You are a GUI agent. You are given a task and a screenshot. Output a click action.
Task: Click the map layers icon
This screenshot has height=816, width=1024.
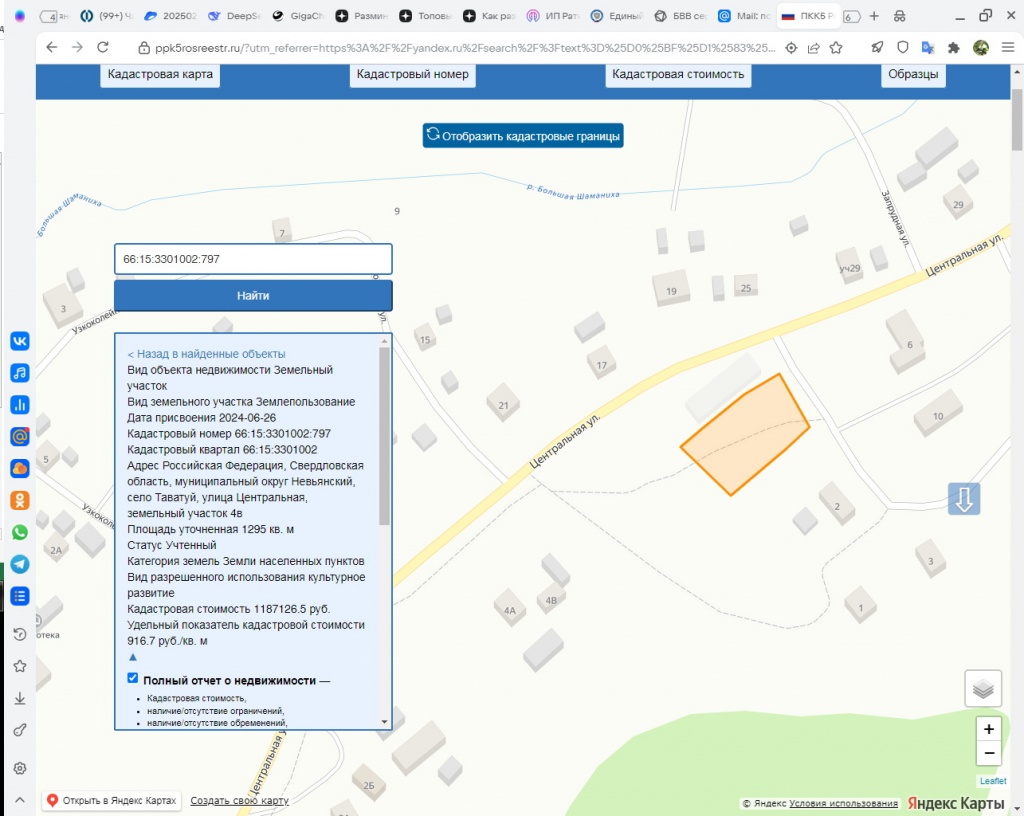tap(983, 688)
